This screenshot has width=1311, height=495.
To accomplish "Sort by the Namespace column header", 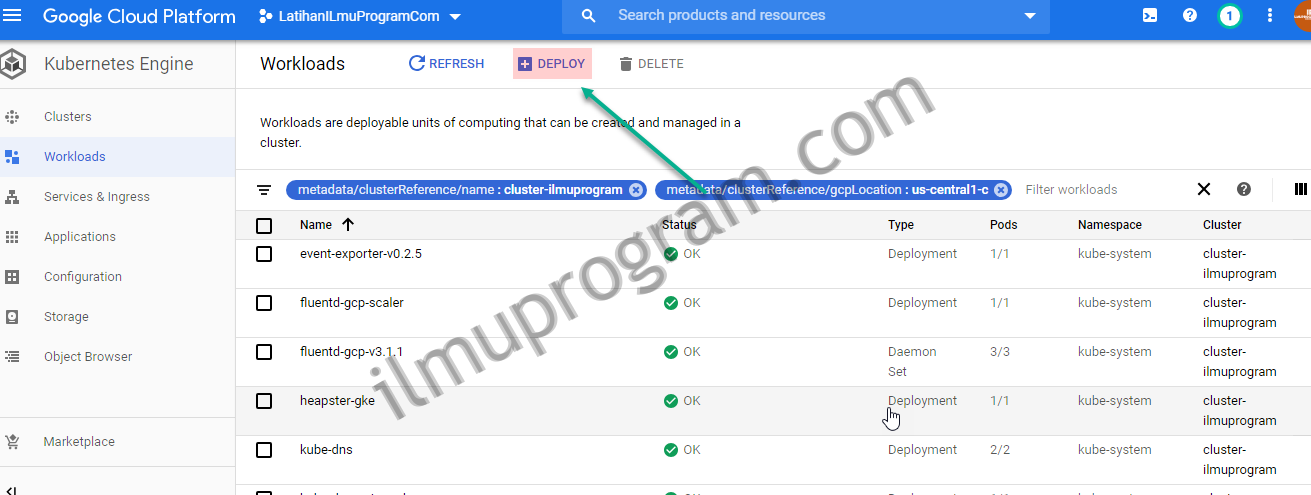I will coord(1110,225).
